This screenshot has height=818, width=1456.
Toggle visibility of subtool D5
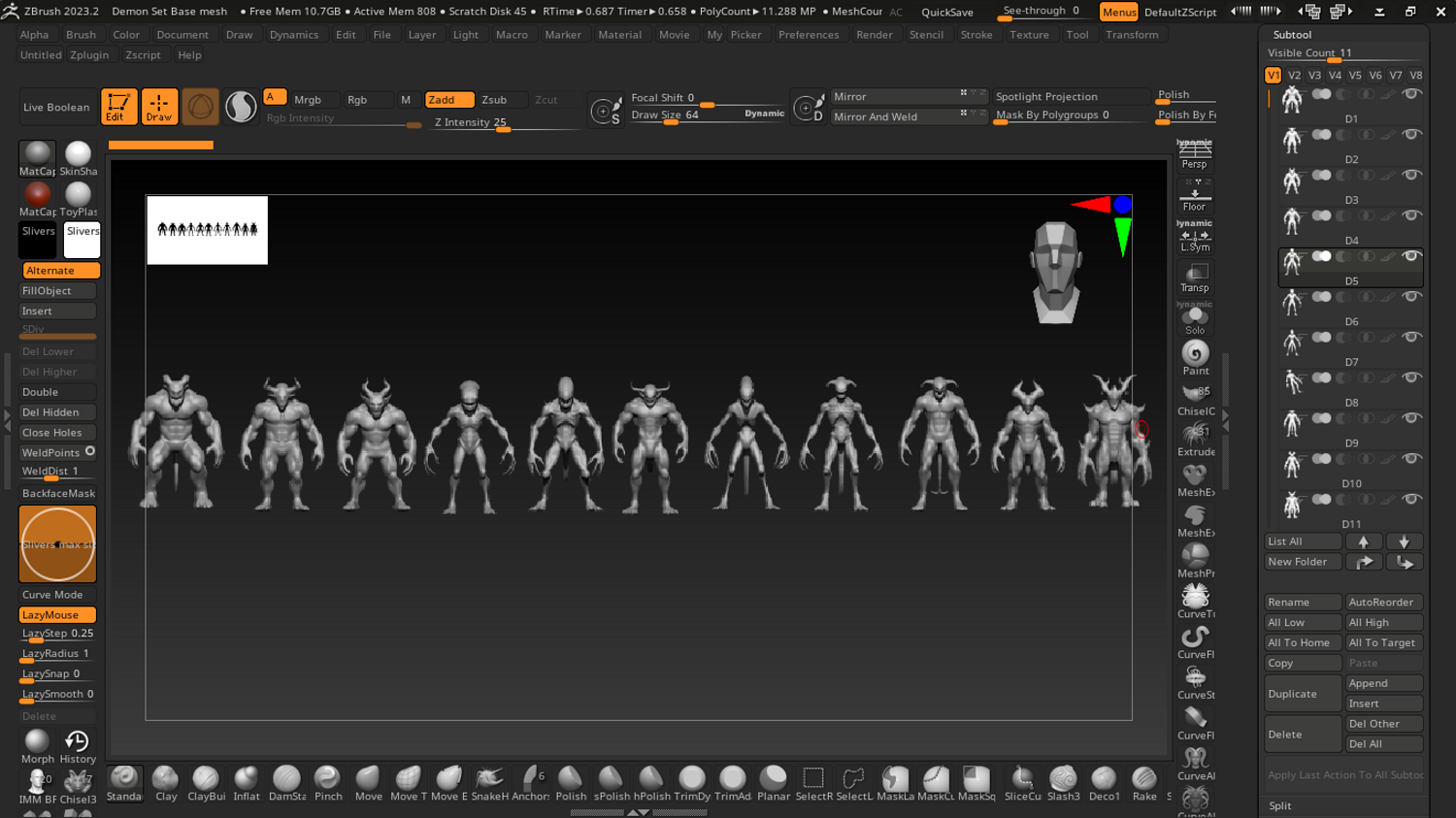click(1412, 256)
